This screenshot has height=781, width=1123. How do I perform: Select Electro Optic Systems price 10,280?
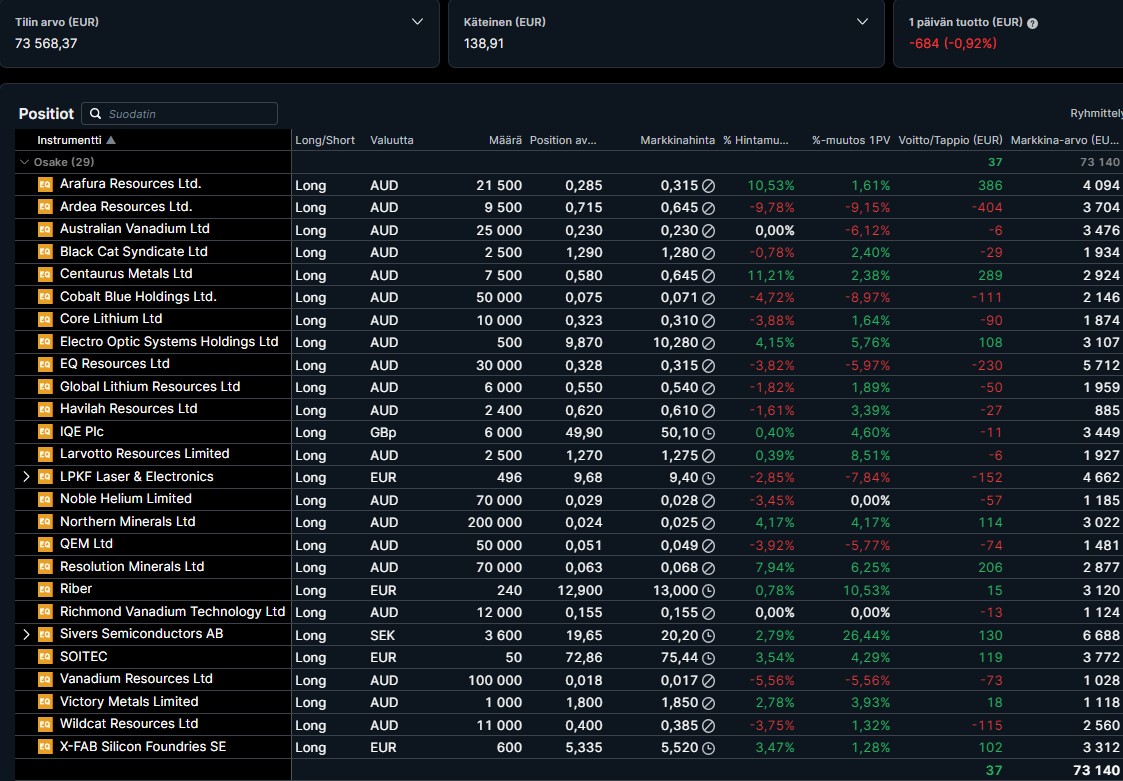click(x=675, y=343)
